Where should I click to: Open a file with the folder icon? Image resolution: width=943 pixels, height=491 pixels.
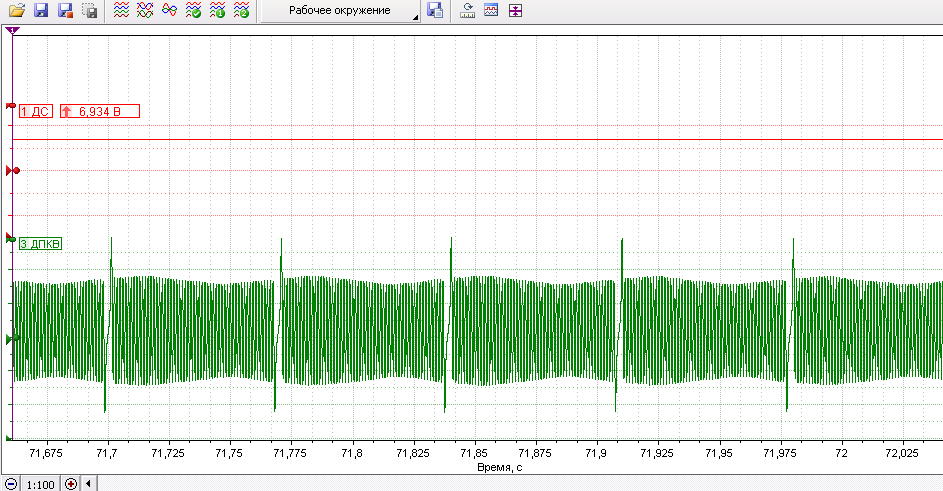pyautogui.click(x=17, y=10)
